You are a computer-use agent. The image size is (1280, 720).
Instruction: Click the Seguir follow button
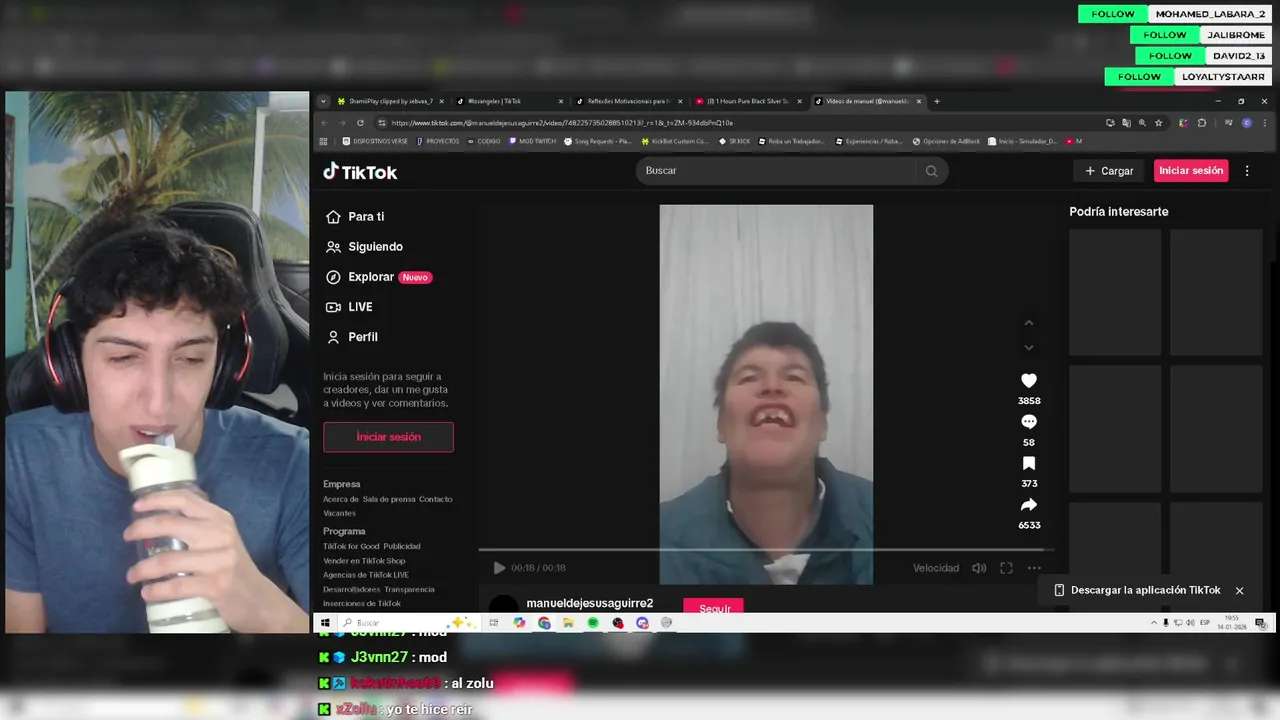click(714, 606)
